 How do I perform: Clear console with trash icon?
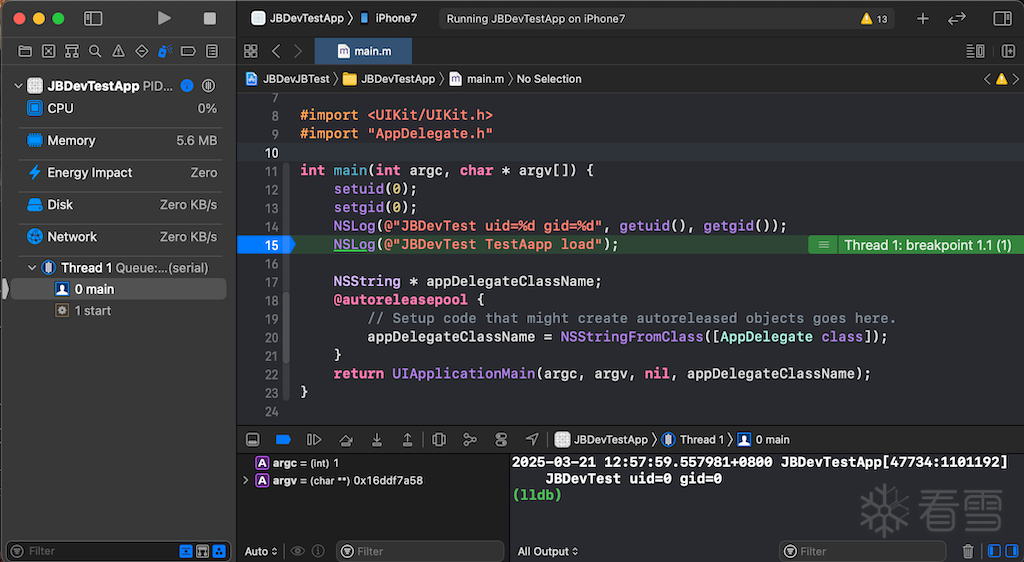(x=967, y=551)
